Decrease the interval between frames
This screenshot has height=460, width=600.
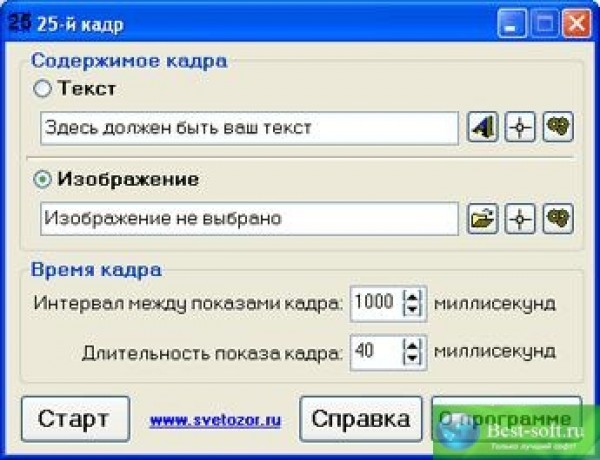412,310
